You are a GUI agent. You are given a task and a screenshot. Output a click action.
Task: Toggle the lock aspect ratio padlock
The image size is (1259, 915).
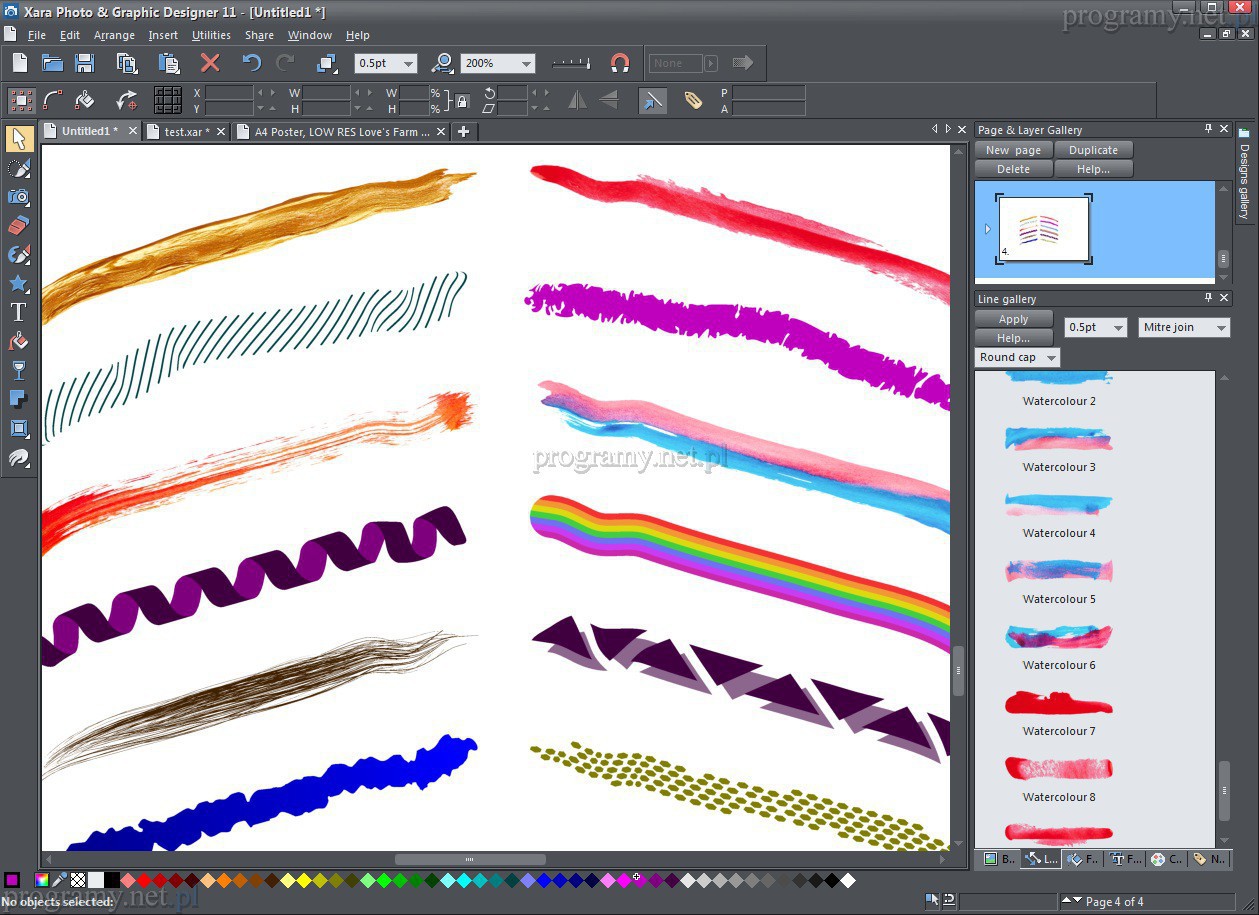[461, 100]
